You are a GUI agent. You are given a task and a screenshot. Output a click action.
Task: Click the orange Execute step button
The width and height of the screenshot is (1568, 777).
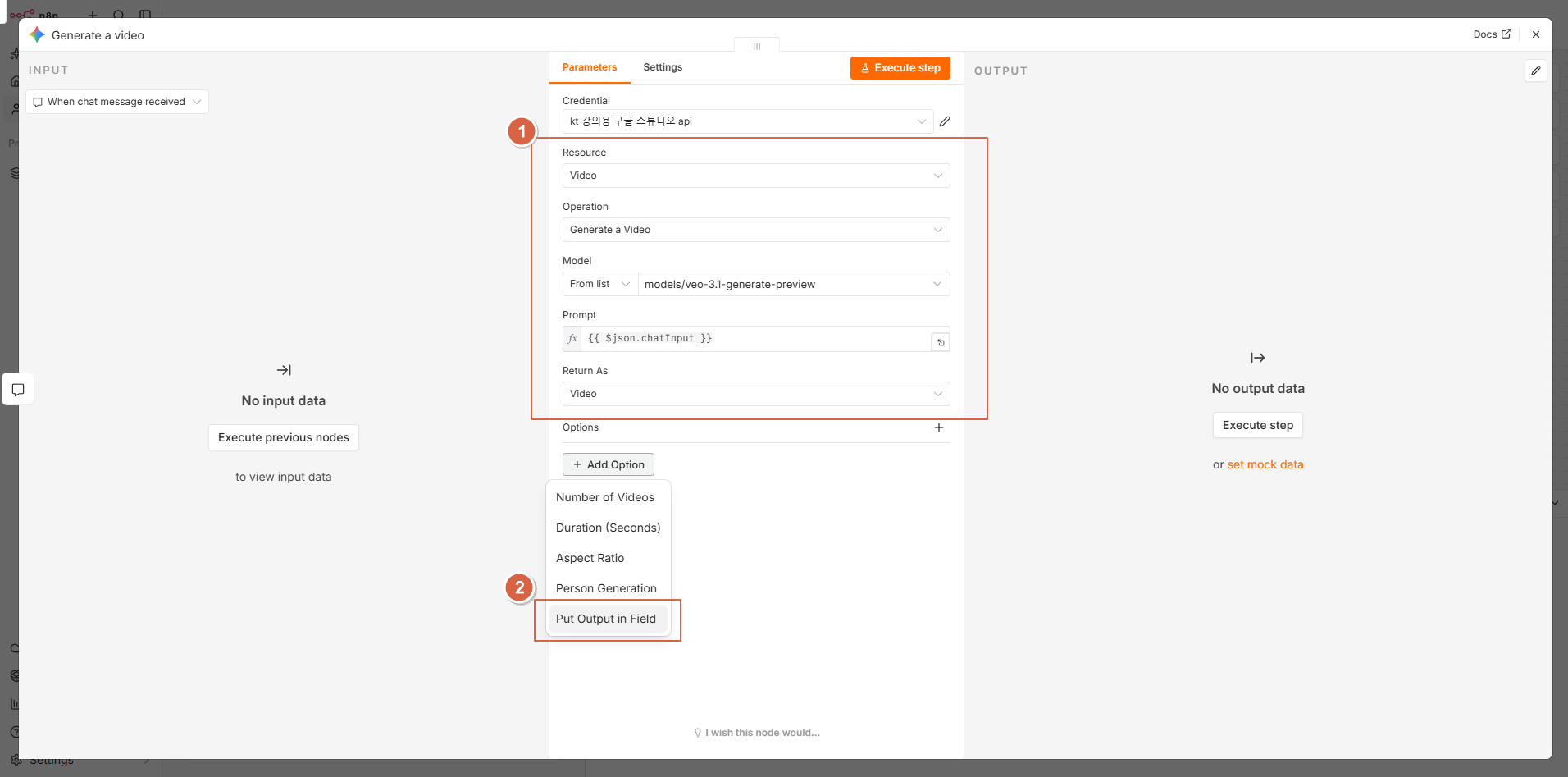coord(900,68)
